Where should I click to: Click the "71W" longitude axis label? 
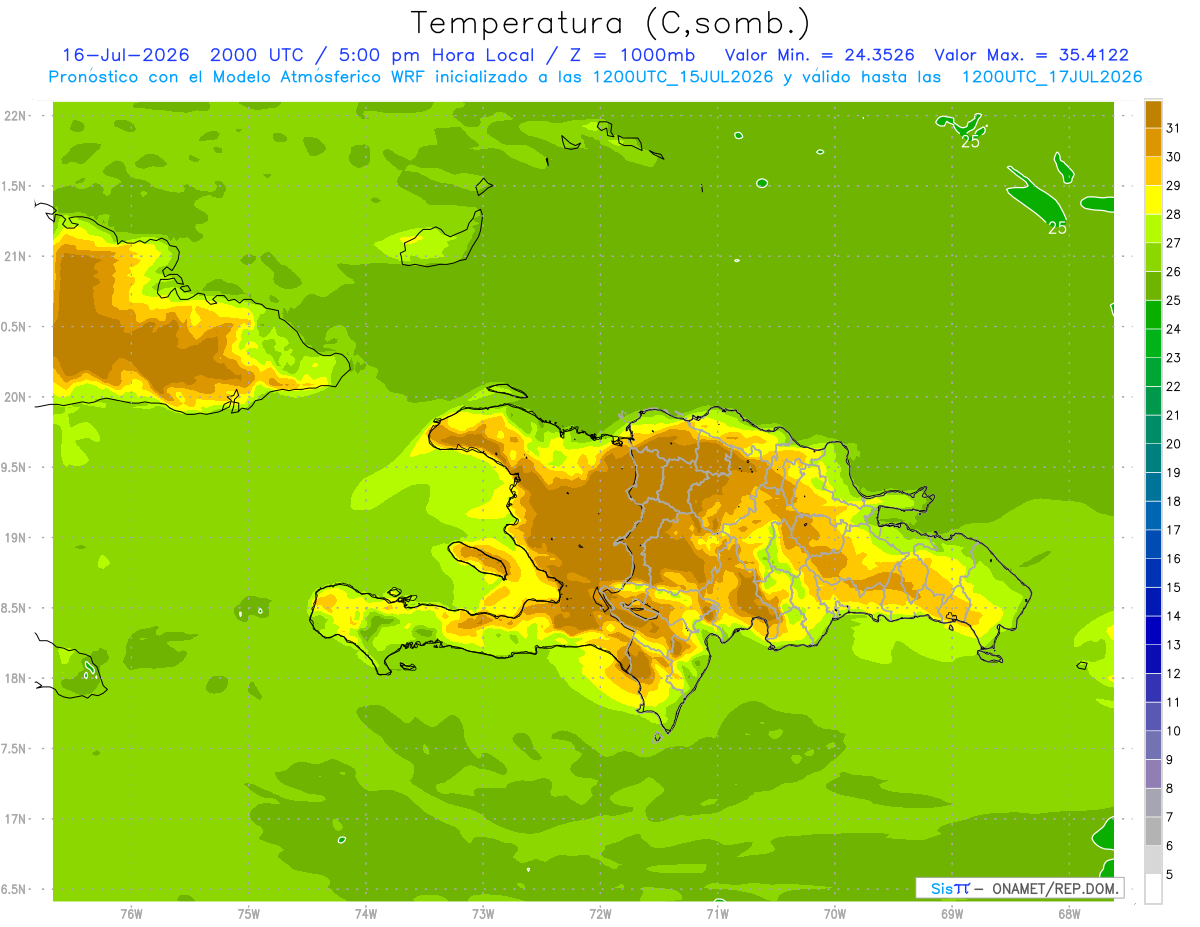pos(717,914)
